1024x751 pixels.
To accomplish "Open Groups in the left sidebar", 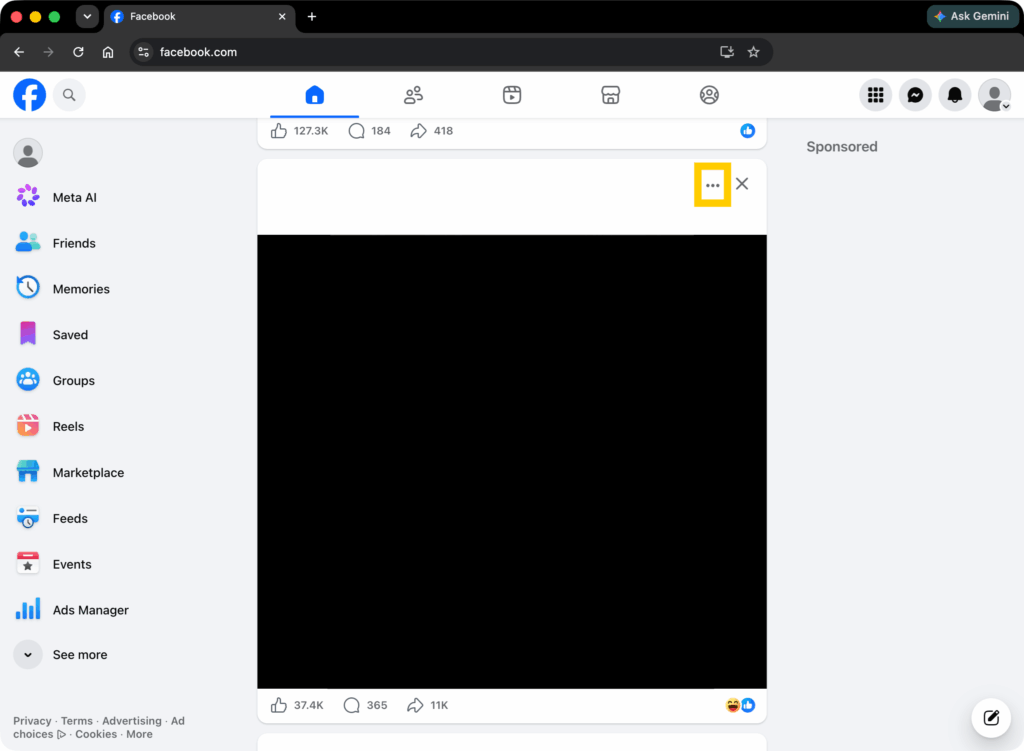I will coord(55,381).
